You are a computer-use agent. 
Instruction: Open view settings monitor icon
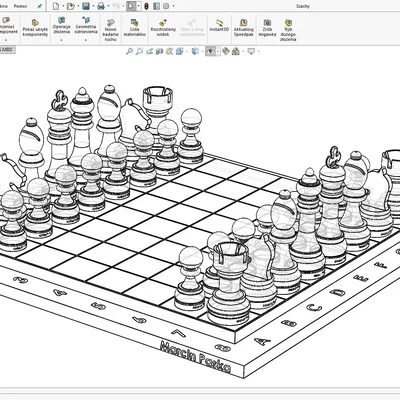(251, 51)
